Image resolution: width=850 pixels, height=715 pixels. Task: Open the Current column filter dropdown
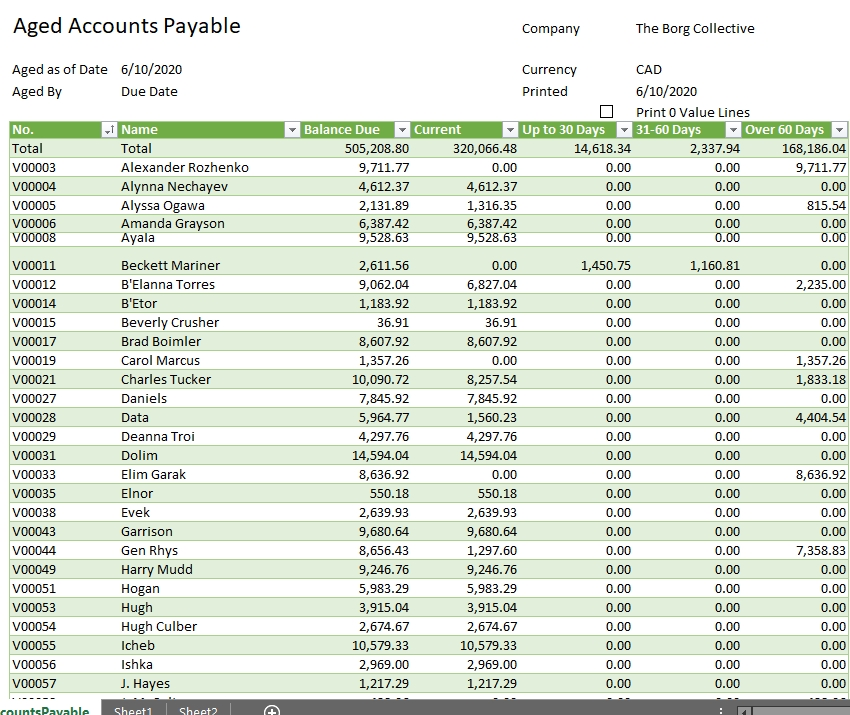pos(510,130)
